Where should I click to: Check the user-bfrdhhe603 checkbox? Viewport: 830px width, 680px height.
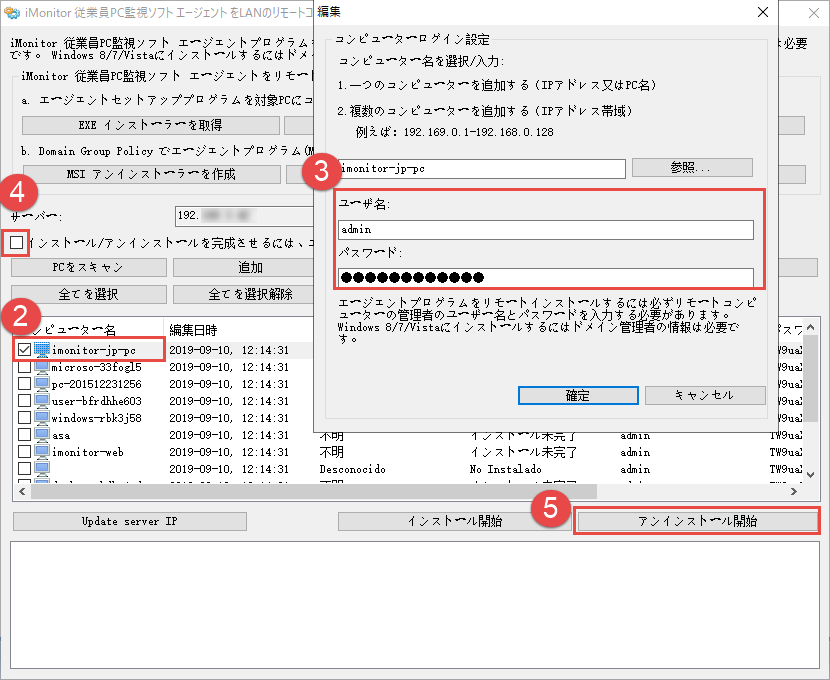(x=24, y=401)
